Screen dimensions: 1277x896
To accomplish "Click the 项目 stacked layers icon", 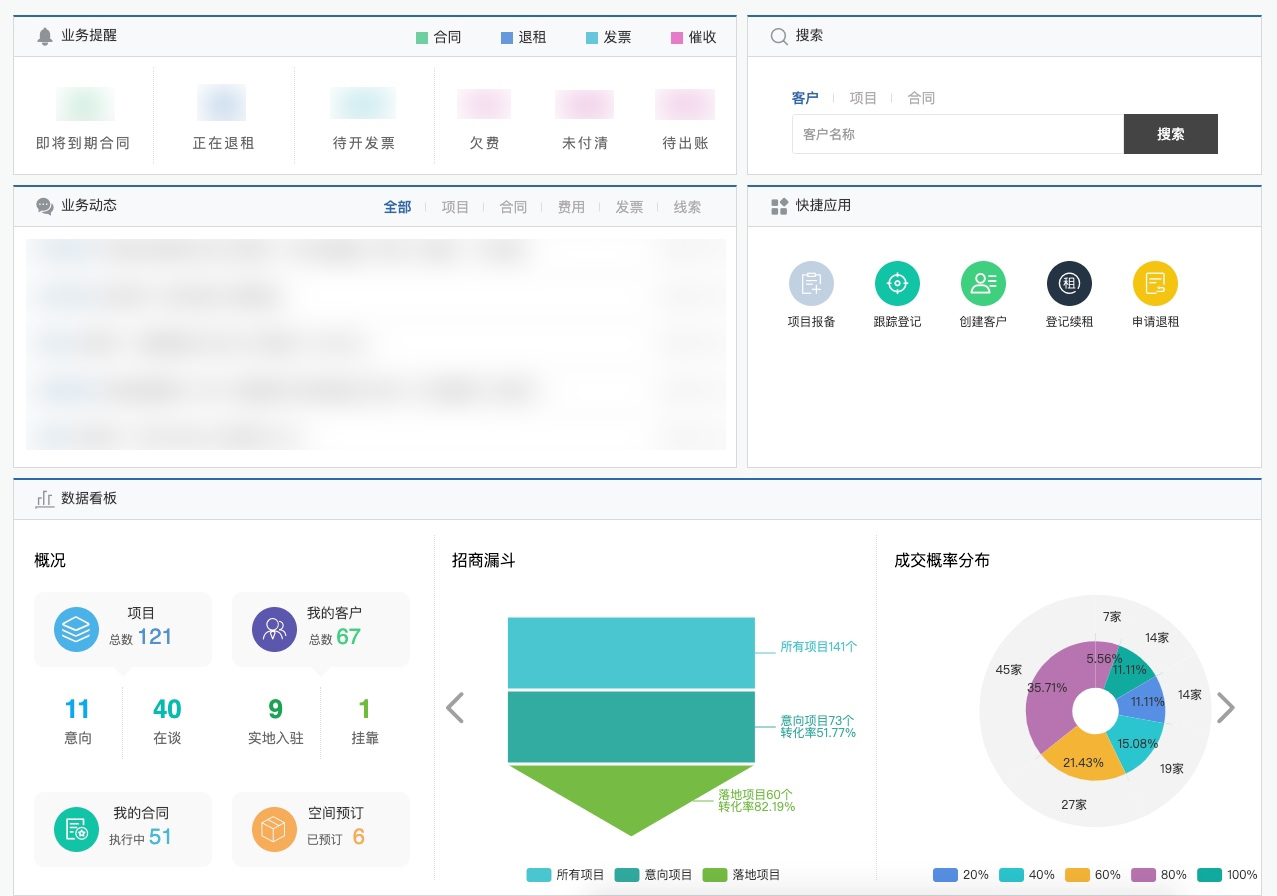I will (x=76, y=629).
